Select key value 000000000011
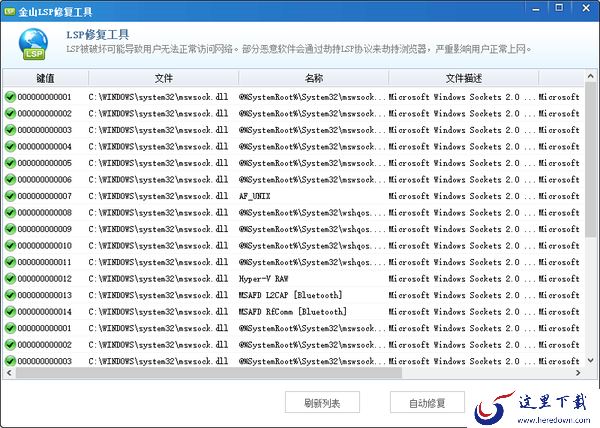 coord(44,262)
